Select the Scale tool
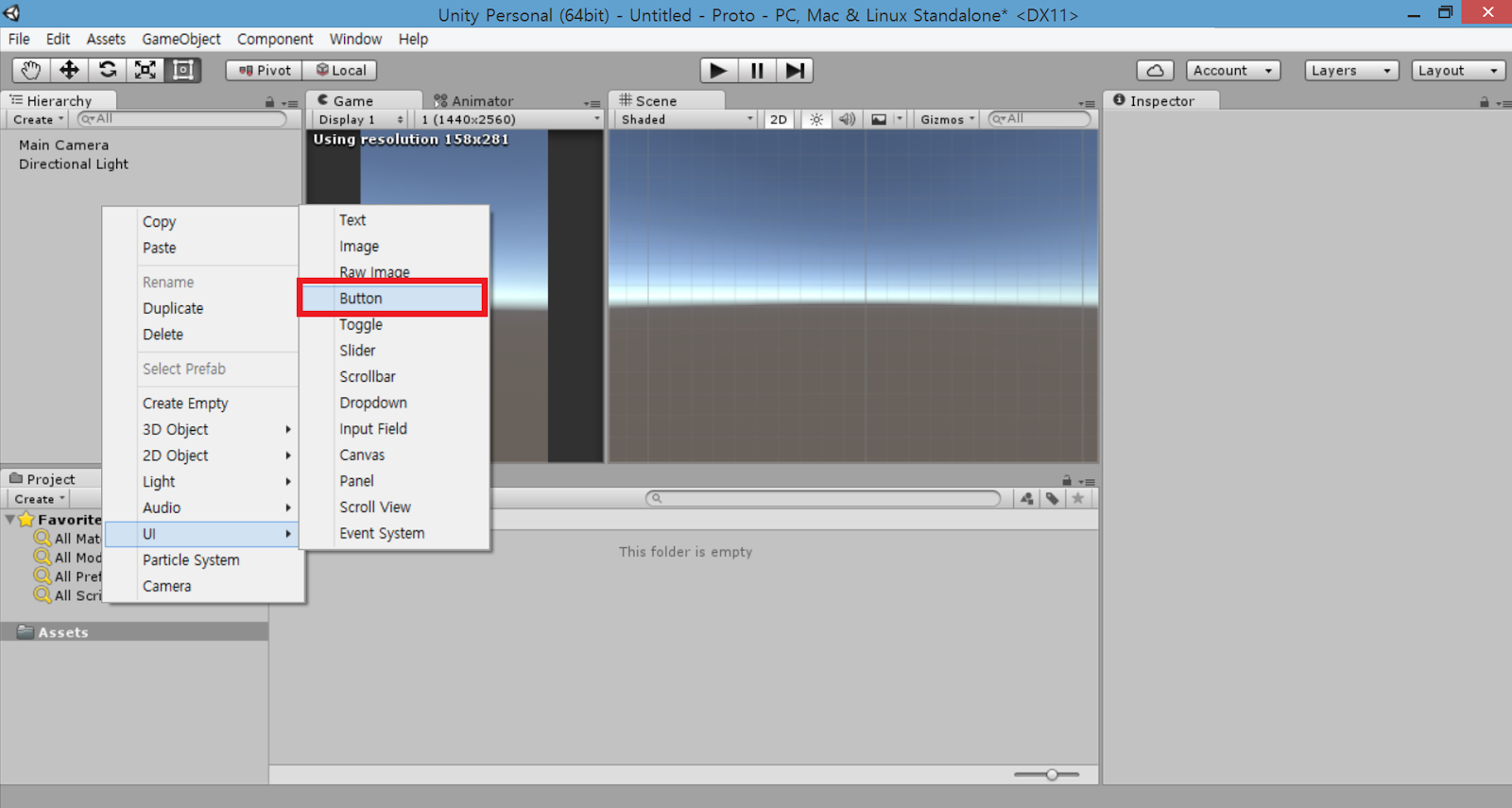 point(146,70)
